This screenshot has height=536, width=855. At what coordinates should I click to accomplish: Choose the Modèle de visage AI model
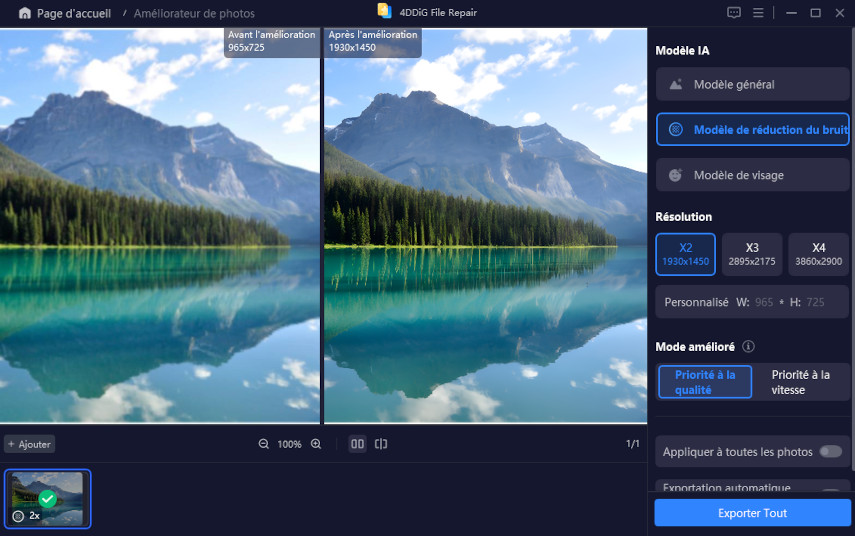(x=752, y=175)
